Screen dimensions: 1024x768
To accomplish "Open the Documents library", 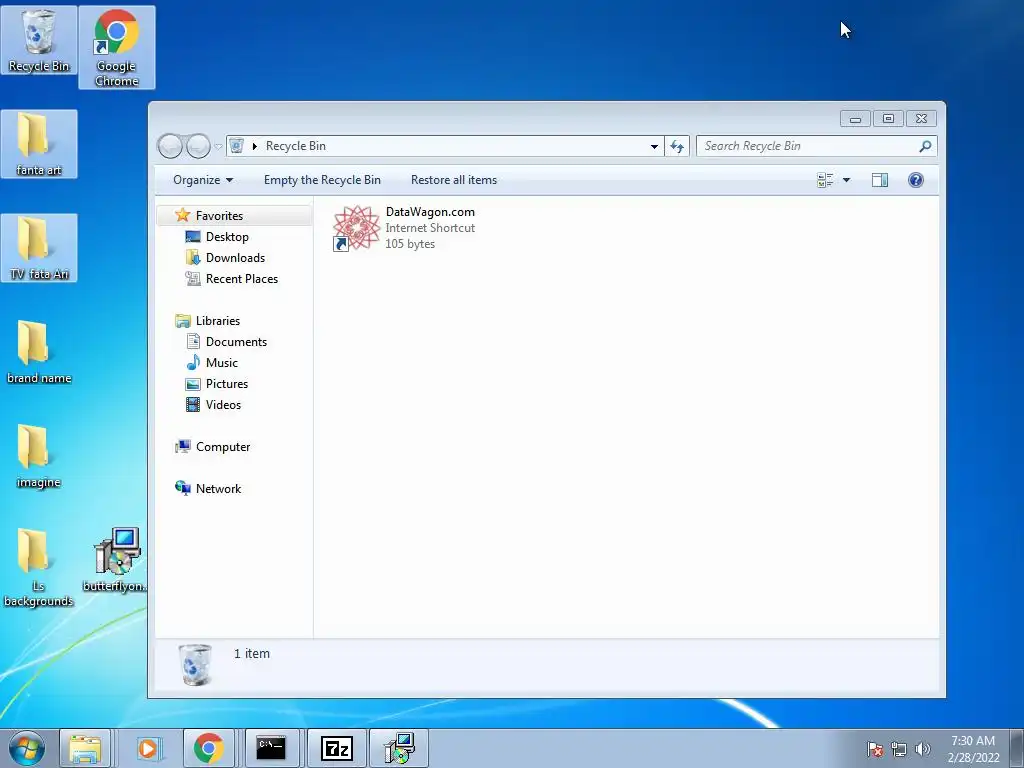I will point(236,342).
